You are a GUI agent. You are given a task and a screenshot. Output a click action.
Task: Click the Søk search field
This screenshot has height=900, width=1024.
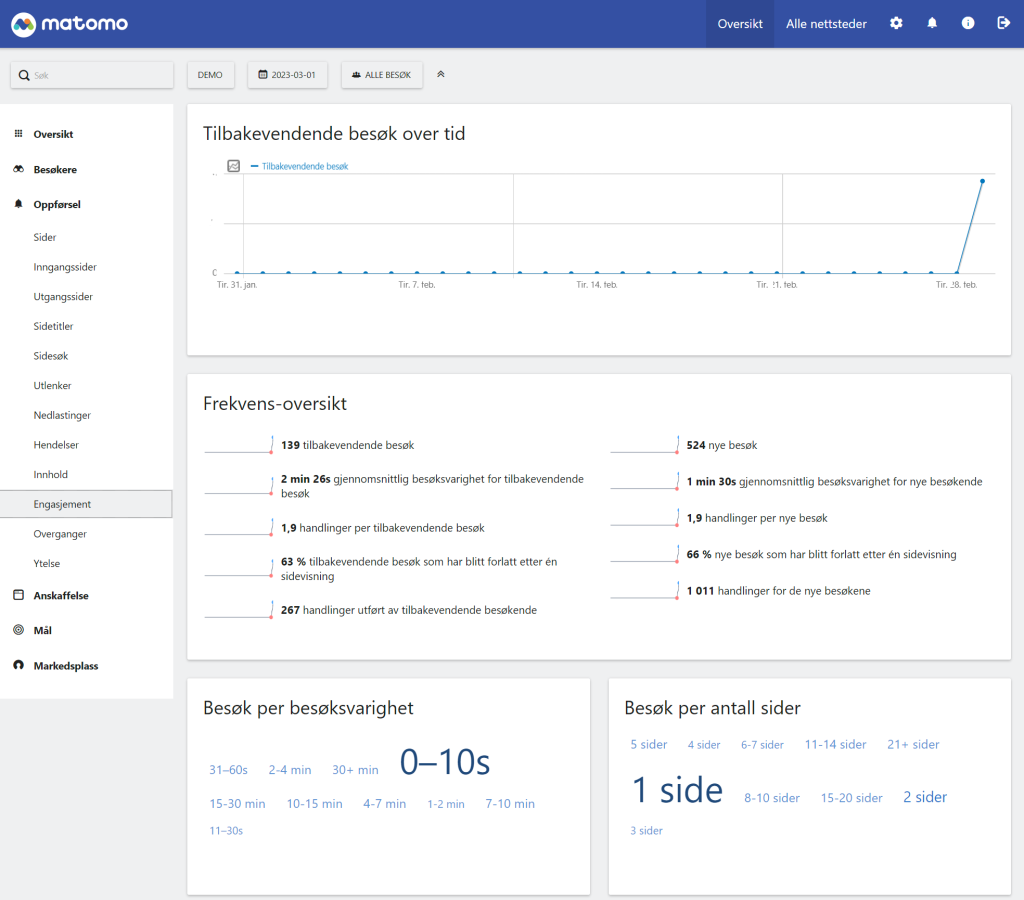[92, 75]
